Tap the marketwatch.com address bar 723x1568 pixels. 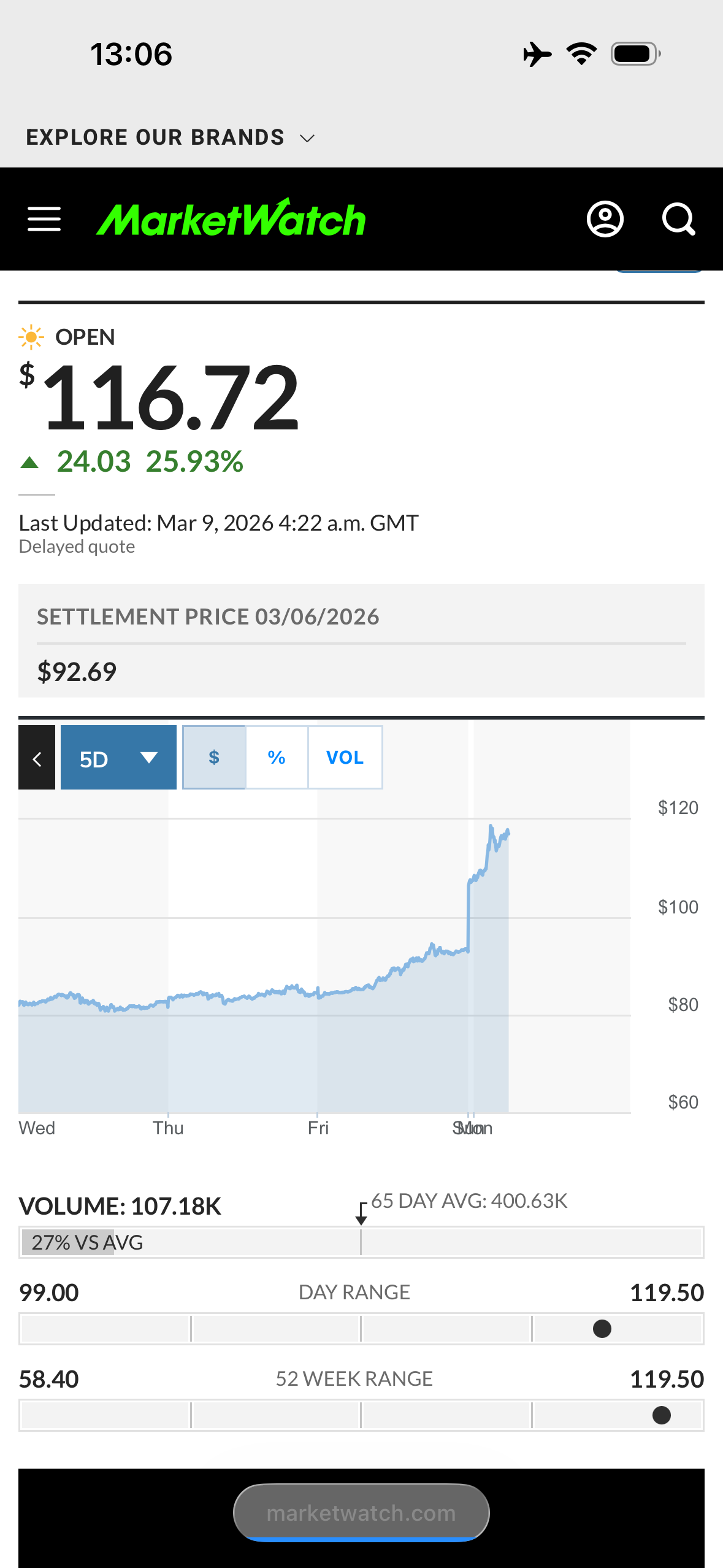click(361, 1513)
